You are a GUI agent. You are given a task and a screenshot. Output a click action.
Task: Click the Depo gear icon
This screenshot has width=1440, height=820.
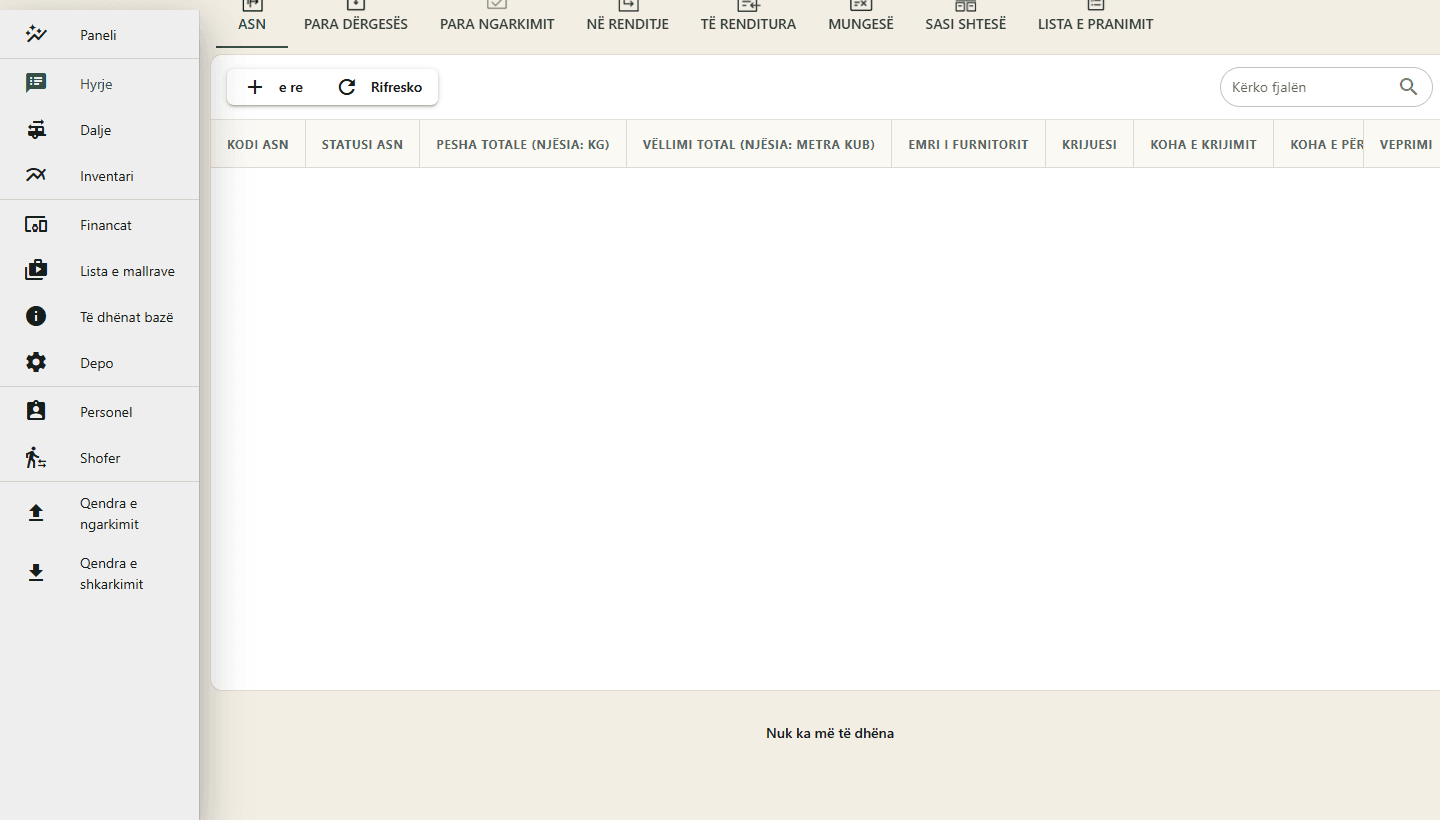click(36, 363)
